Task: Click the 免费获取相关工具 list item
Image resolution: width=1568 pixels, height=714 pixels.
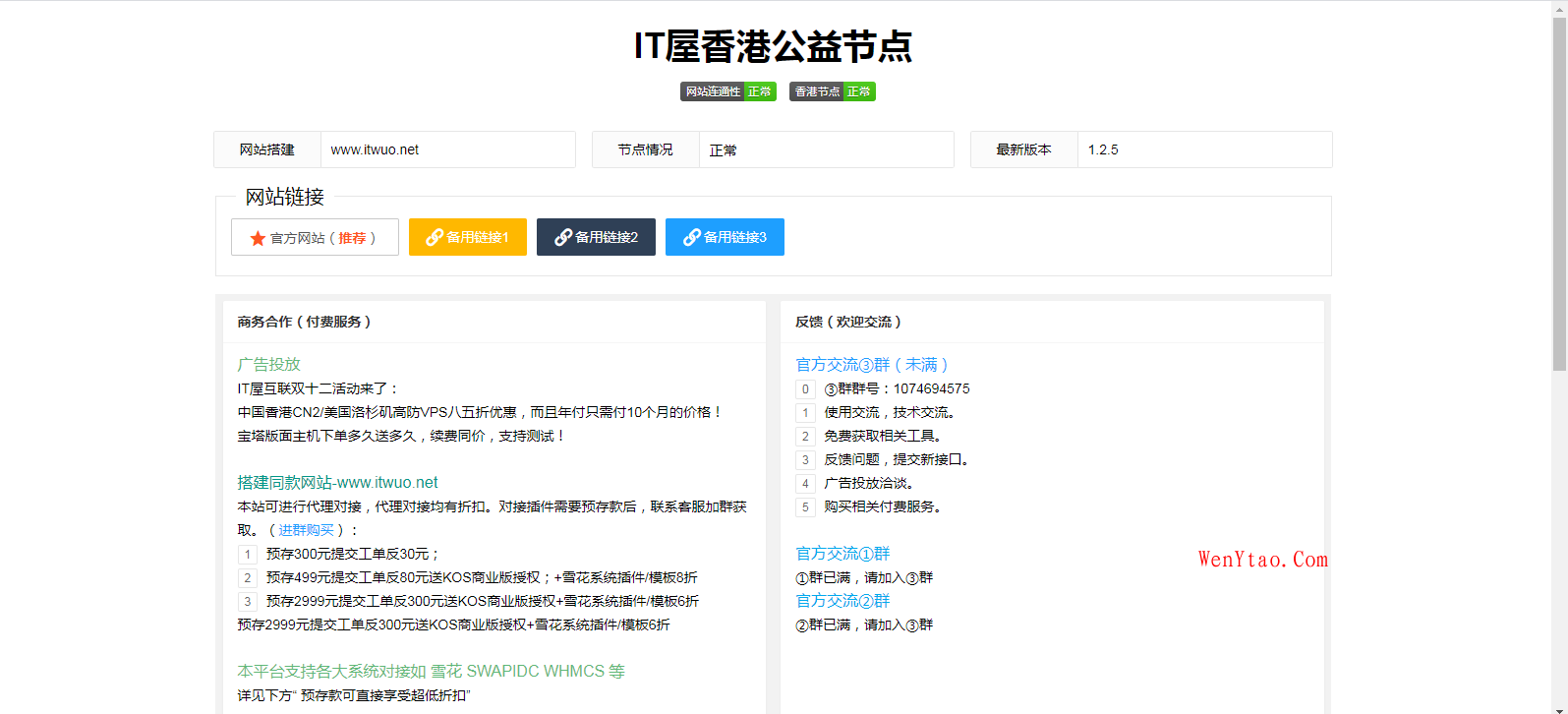Action: (883, 436)
